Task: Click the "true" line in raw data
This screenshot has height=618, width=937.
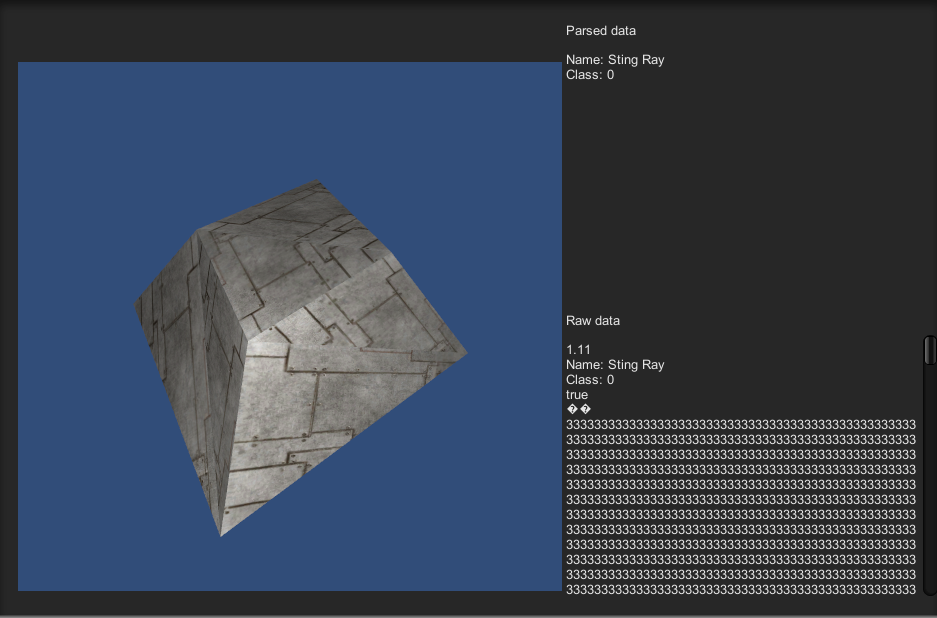Action: [x=577, y=395]
